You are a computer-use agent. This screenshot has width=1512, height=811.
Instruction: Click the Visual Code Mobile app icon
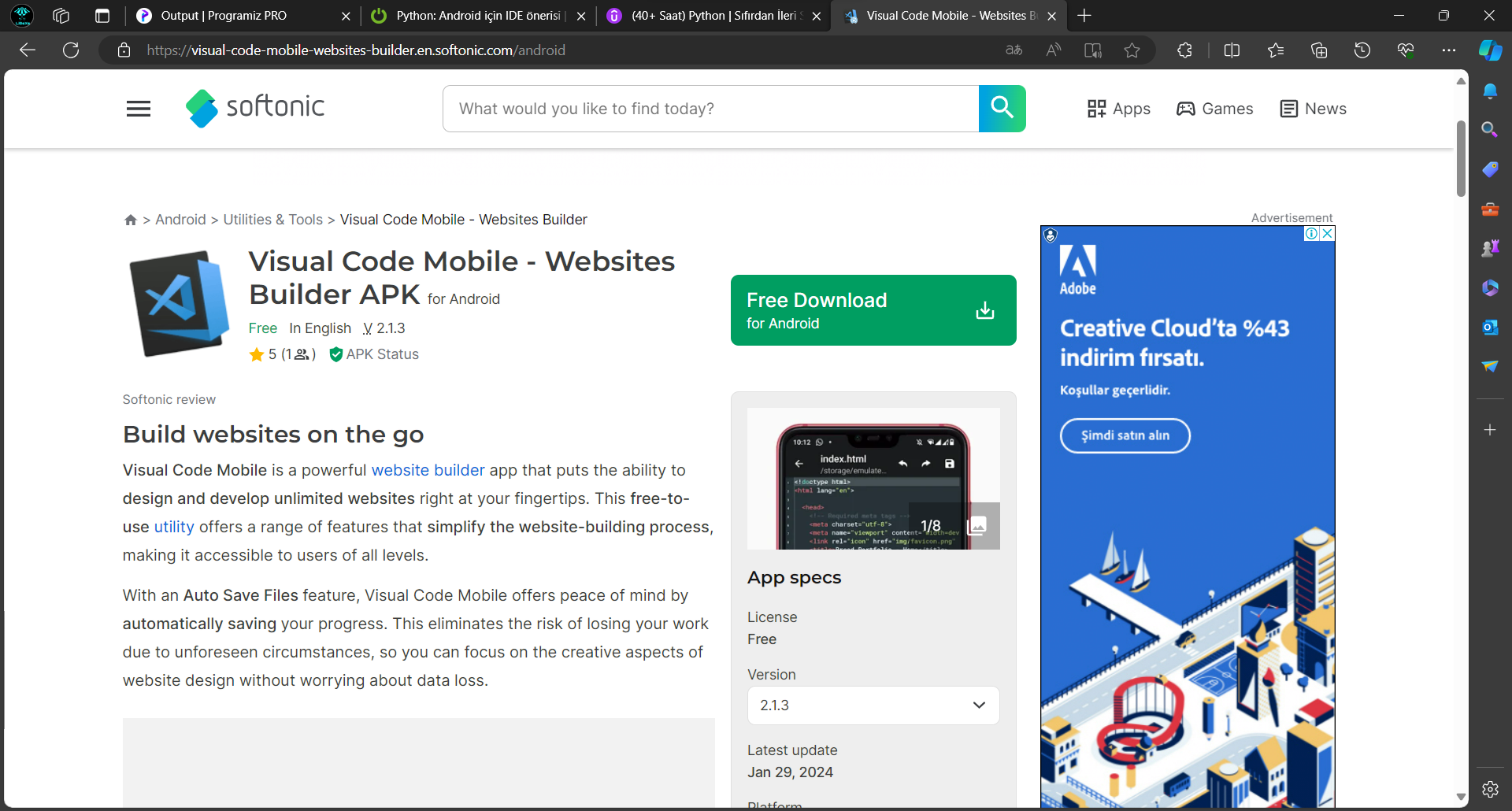(x=180, y=303)
